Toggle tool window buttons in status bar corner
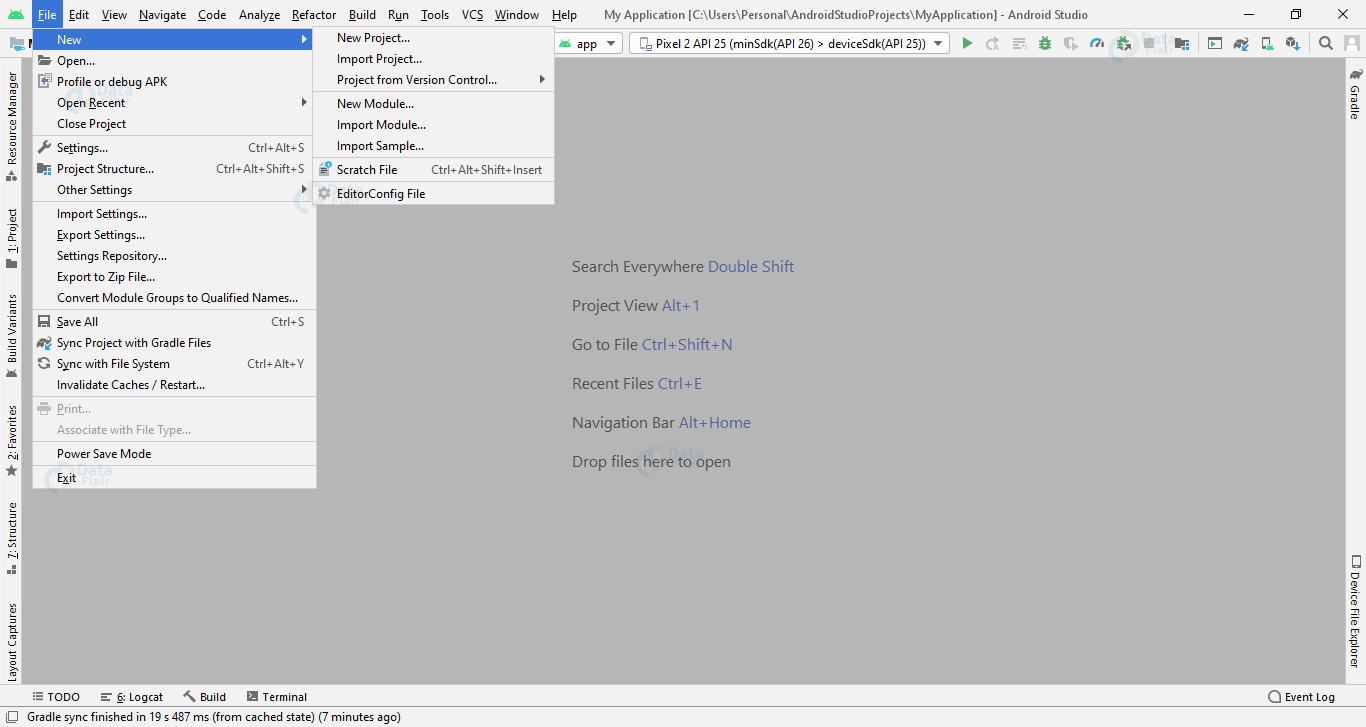 [11, 717]
